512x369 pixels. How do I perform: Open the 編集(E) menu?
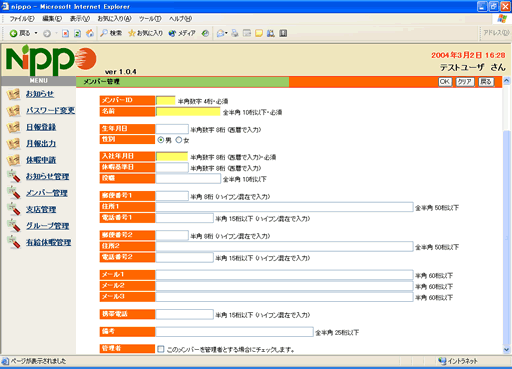click(52, 19)
